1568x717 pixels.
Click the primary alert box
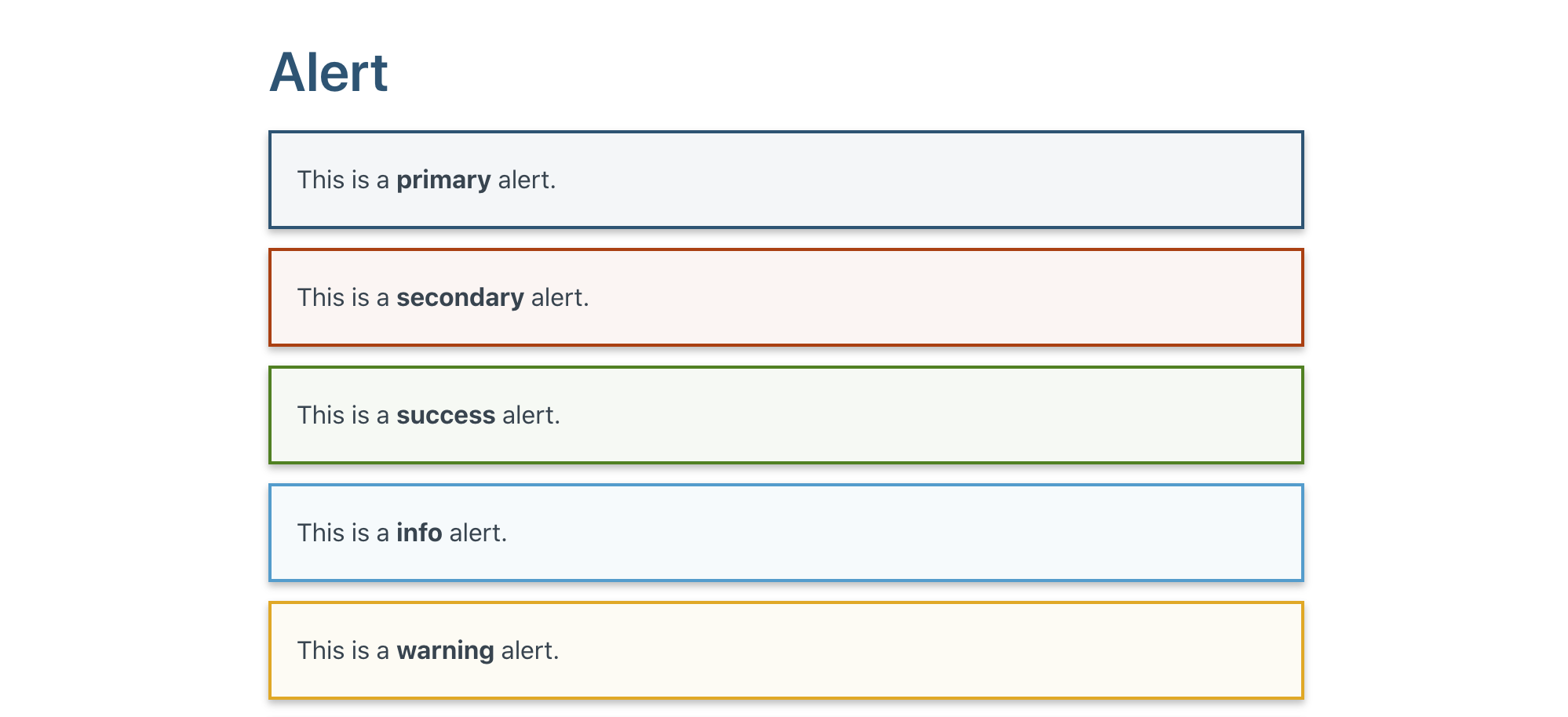point(785,180)
